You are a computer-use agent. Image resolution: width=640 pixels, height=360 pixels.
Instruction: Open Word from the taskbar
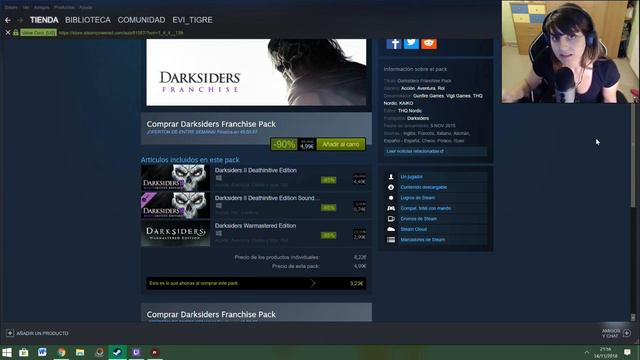coord(42,352)
